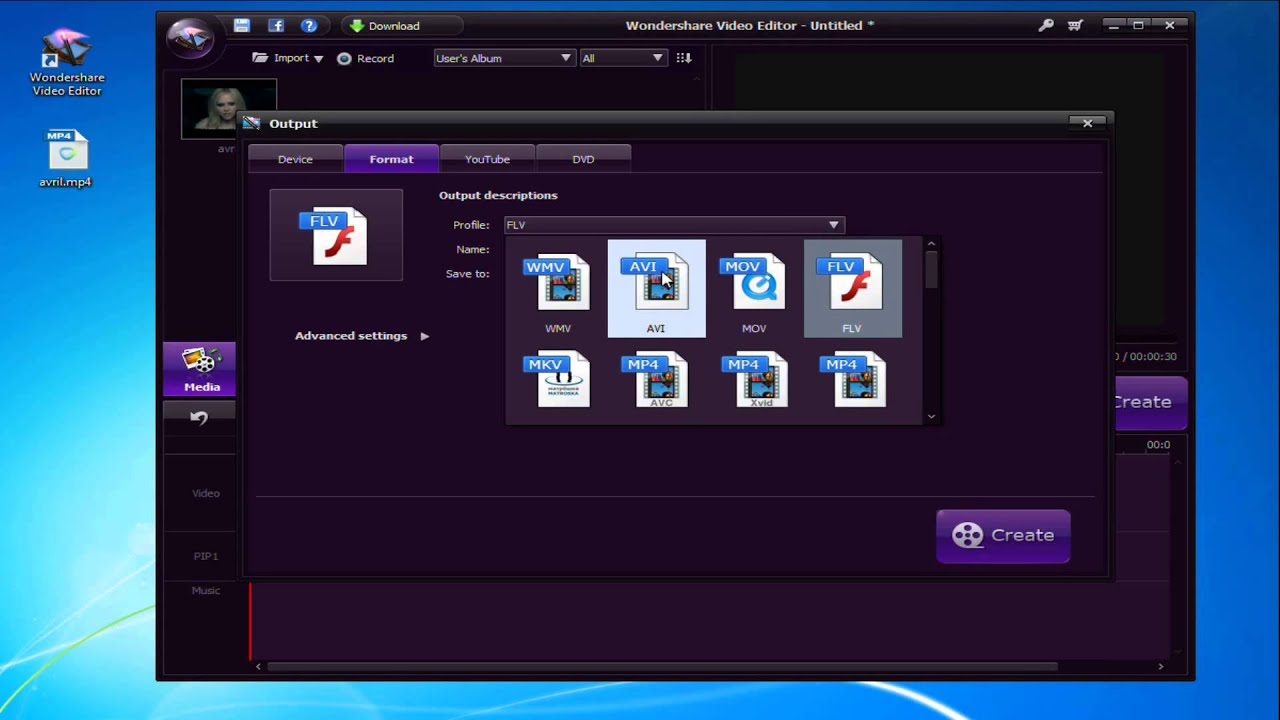Open the Media panel in sidebar
Image resolution: width=1280 pixels, height=720 pixels.
click(200, 369)
